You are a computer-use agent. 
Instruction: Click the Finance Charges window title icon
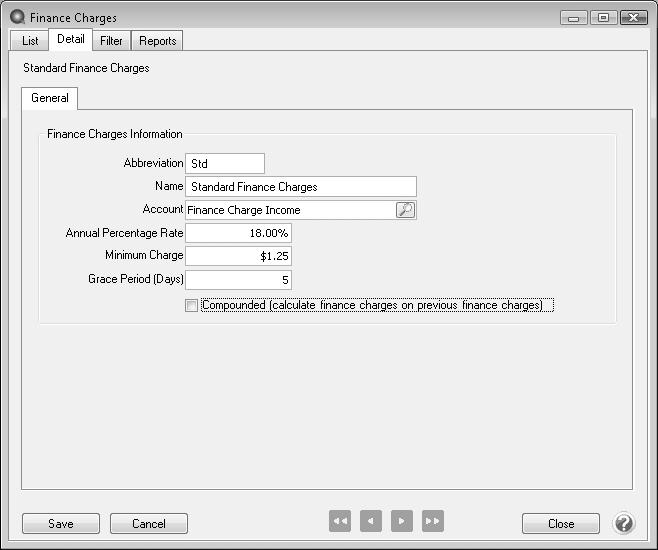(x=17, y=17)
